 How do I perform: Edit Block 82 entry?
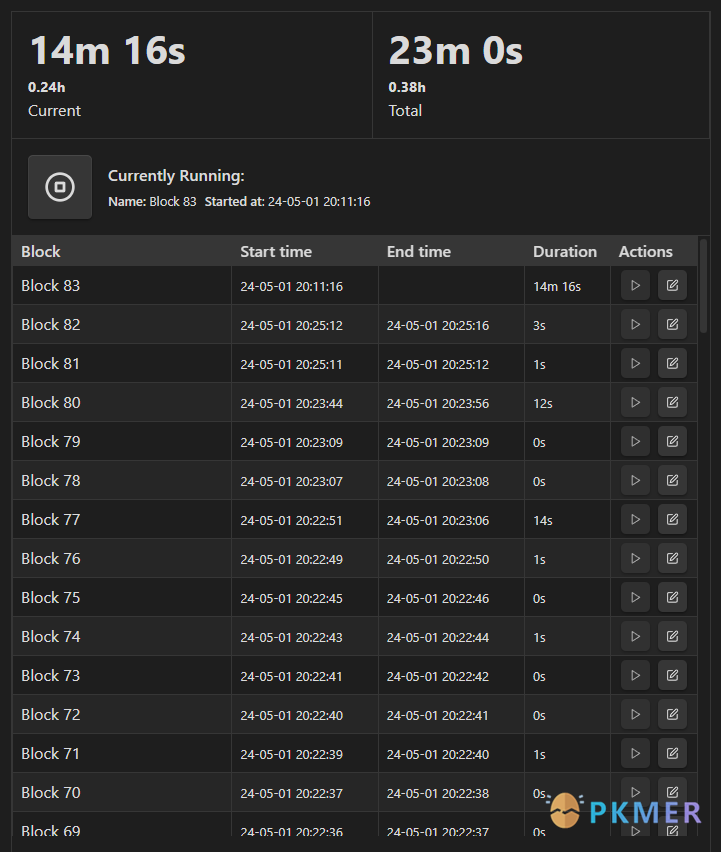[672, 324]
